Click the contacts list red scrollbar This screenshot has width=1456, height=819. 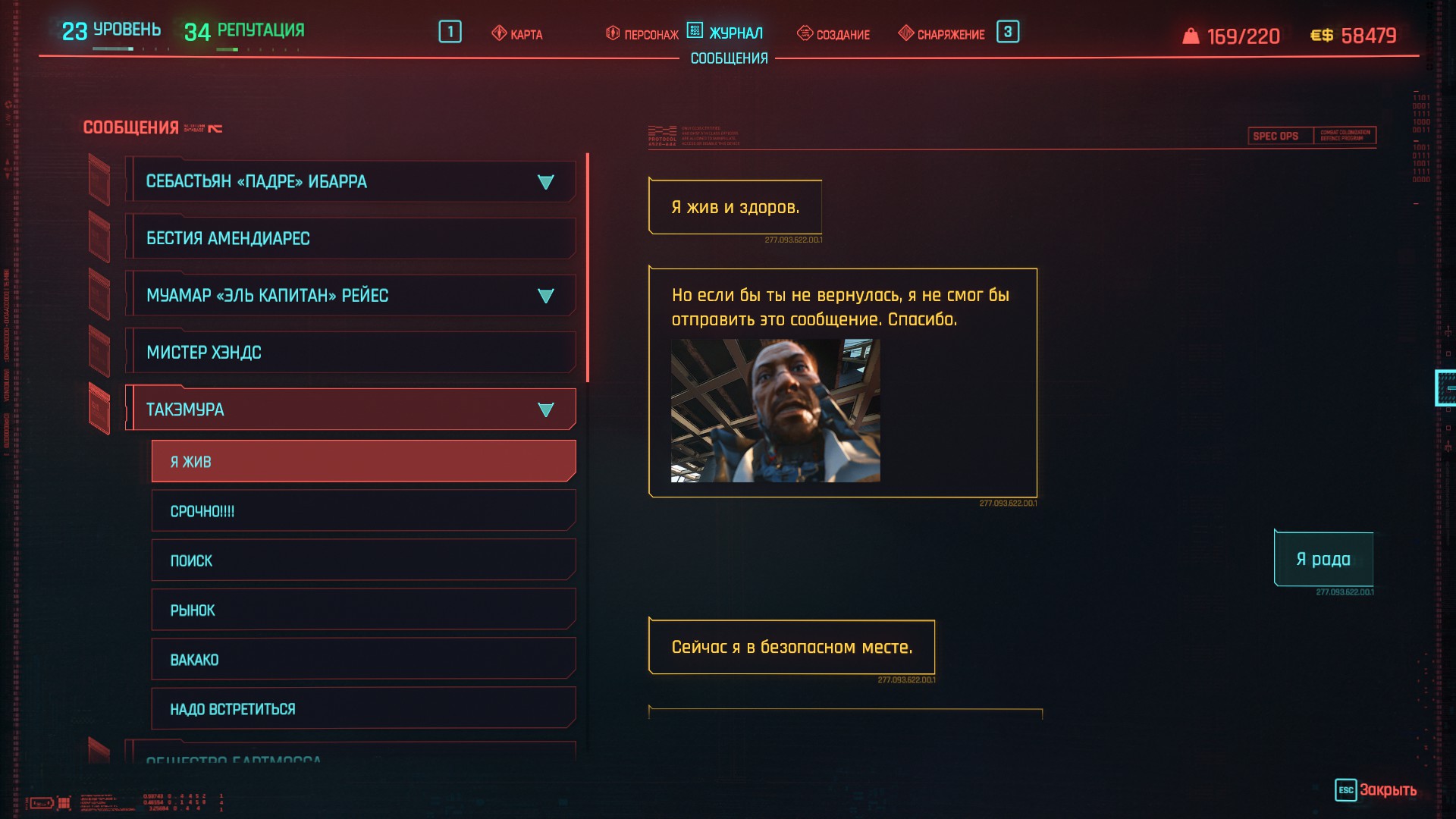pyautogui.click(x=588, y=268)
